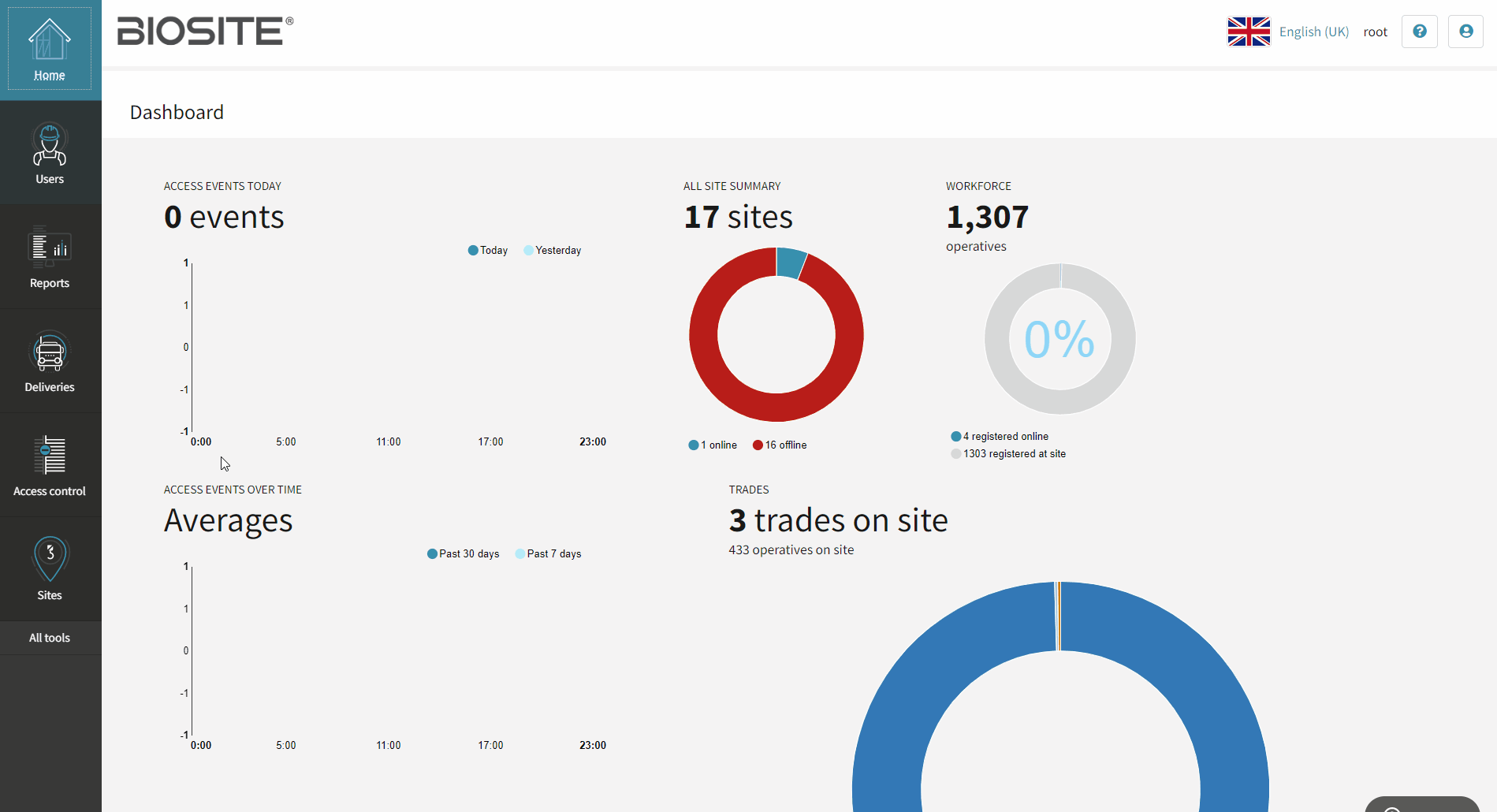
Task: Click the UK flag icon
Action: 1249,32
